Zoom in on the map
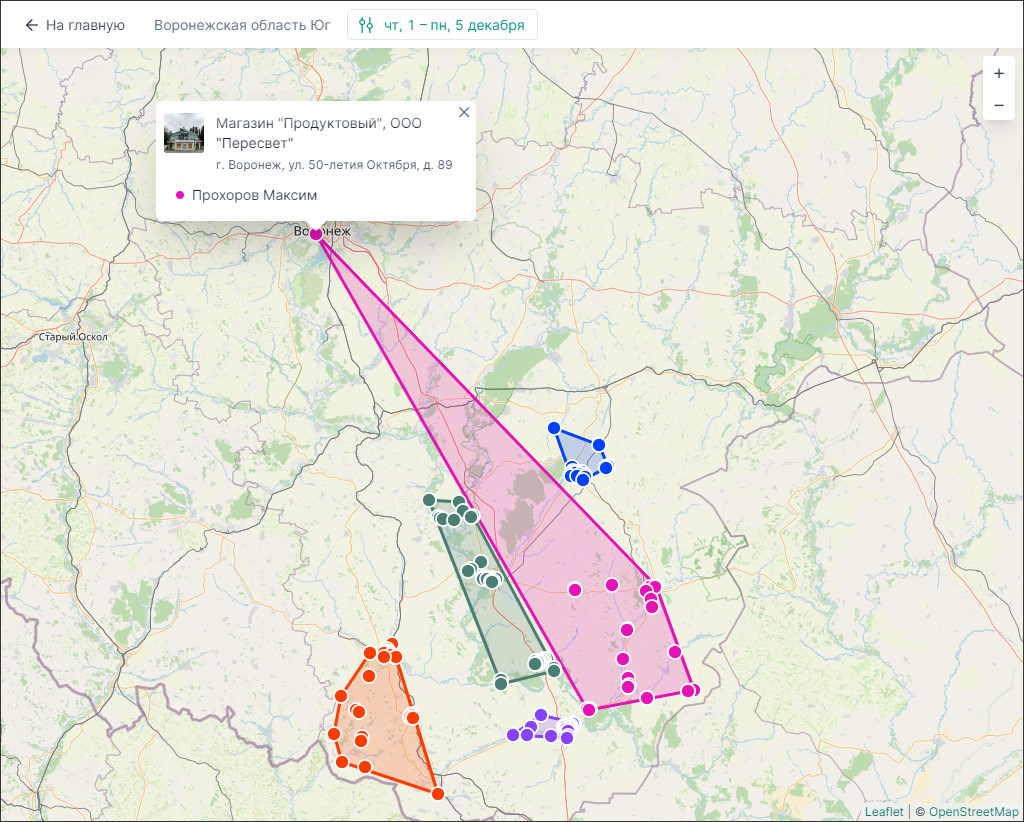The width and height of the screenshot is (1024, 822). coord(998,74)
